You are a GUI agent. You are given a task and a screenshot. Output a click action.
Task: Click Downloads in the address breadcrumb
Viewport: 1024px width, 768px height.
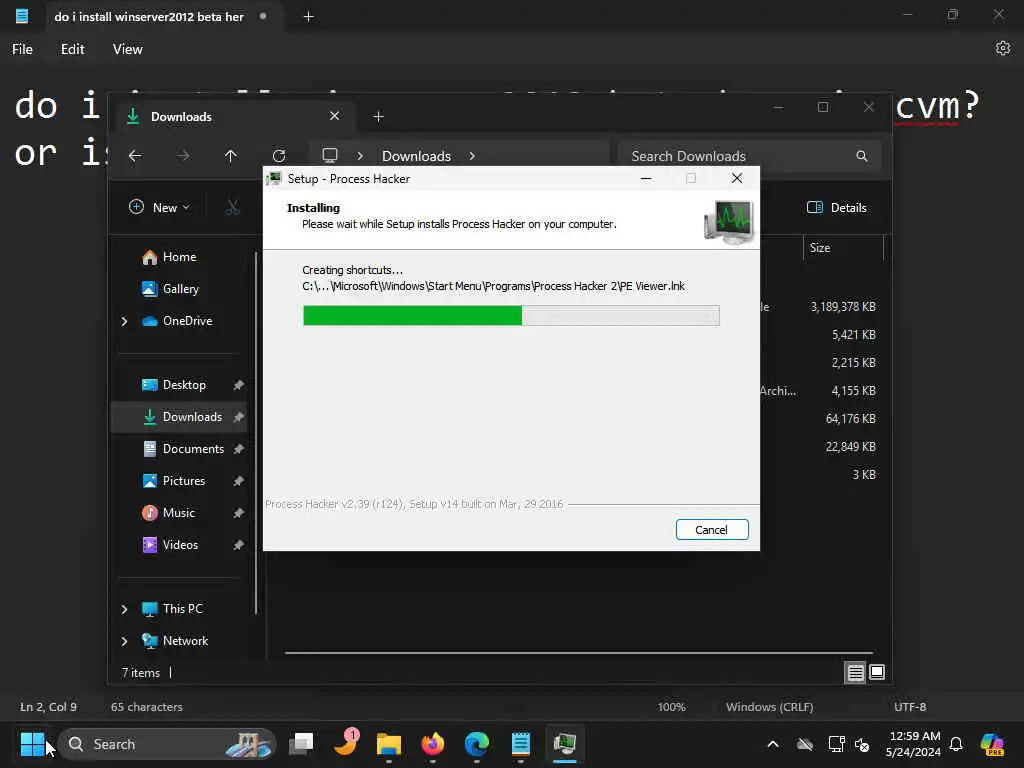pyautogui.click(x=416, y=156)
